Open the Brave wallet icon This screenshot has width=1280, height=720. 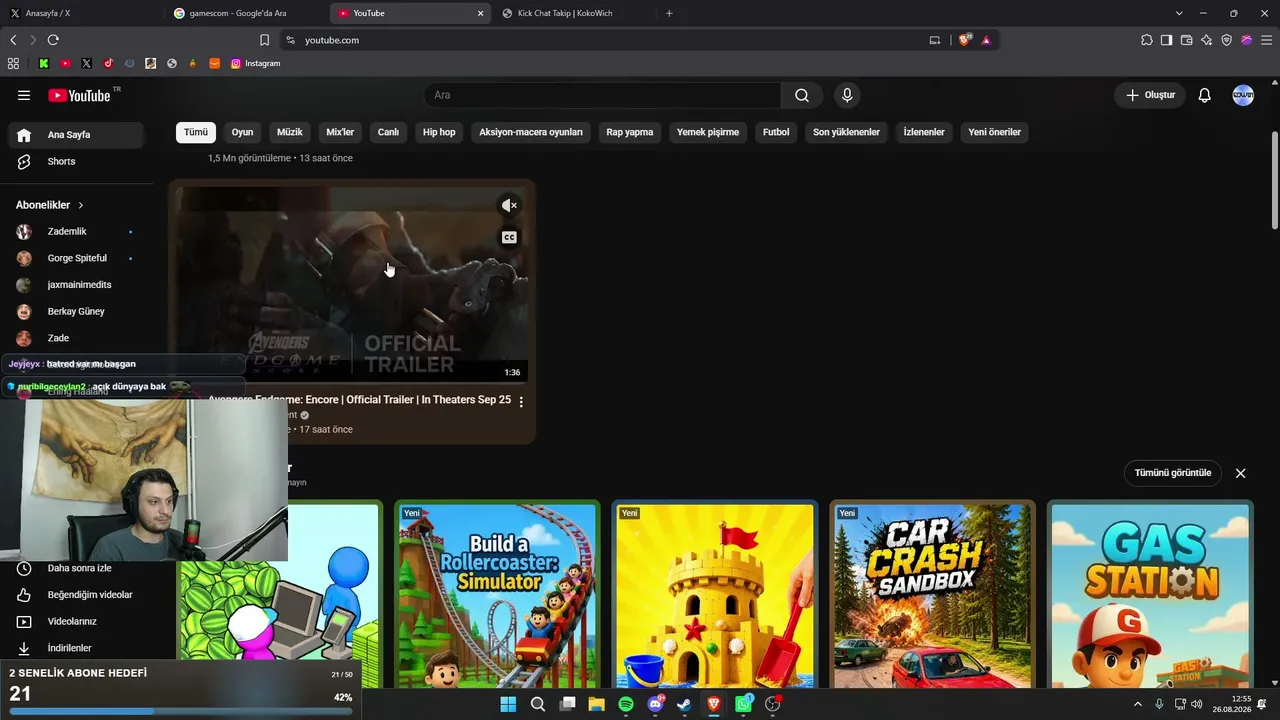1187,40
